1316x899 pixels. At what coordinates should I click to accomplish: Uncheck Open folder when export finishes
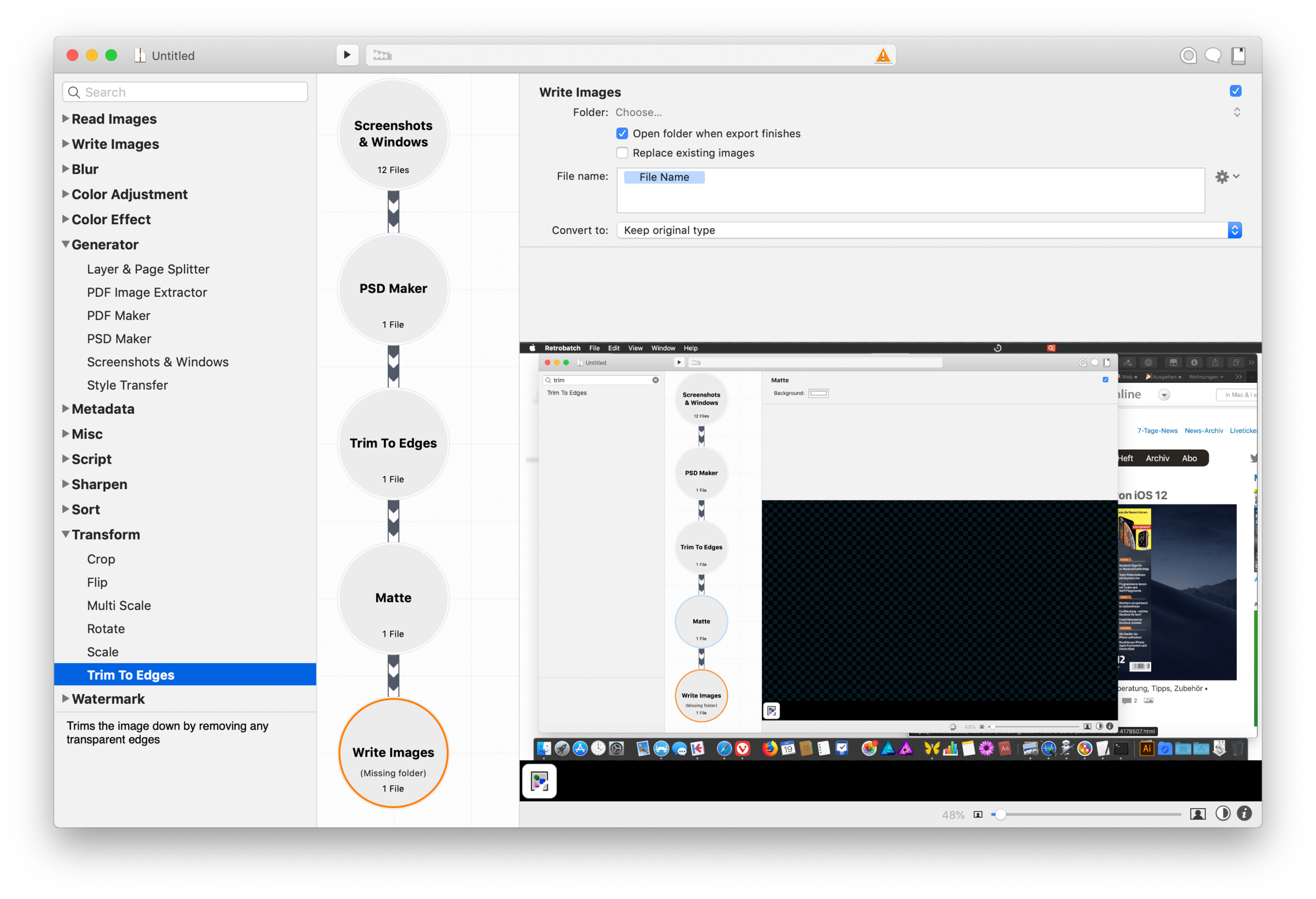click(x=622, y=134)
